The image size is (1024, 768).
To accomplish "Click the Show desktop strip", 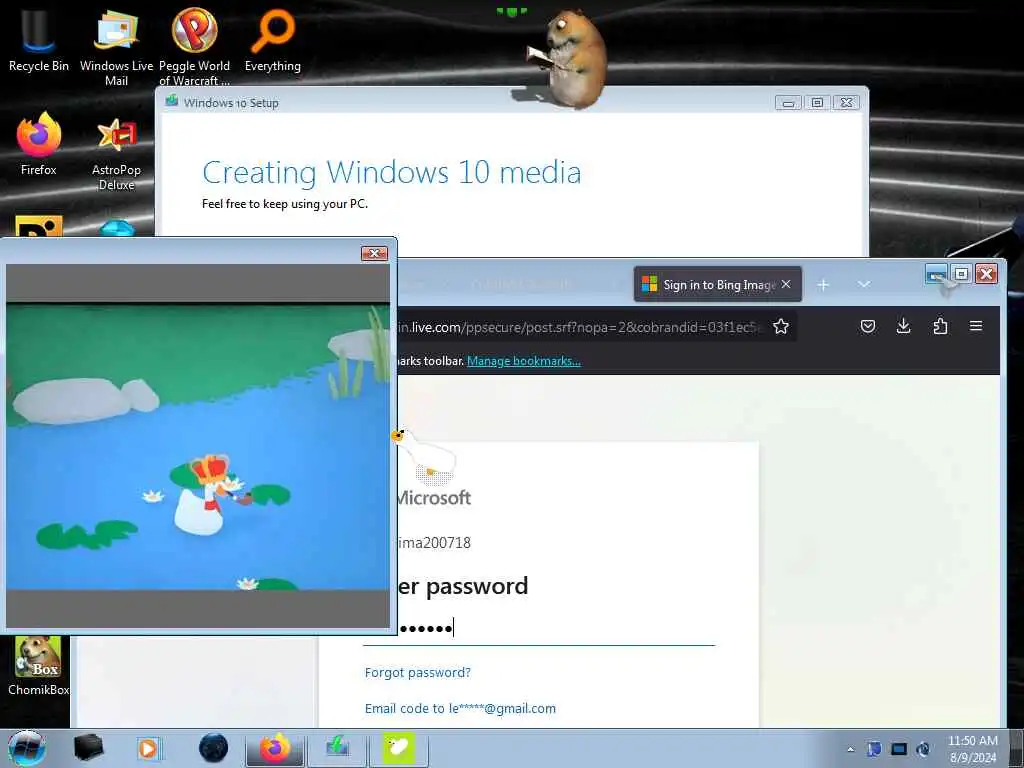I will pos(1017,748).
